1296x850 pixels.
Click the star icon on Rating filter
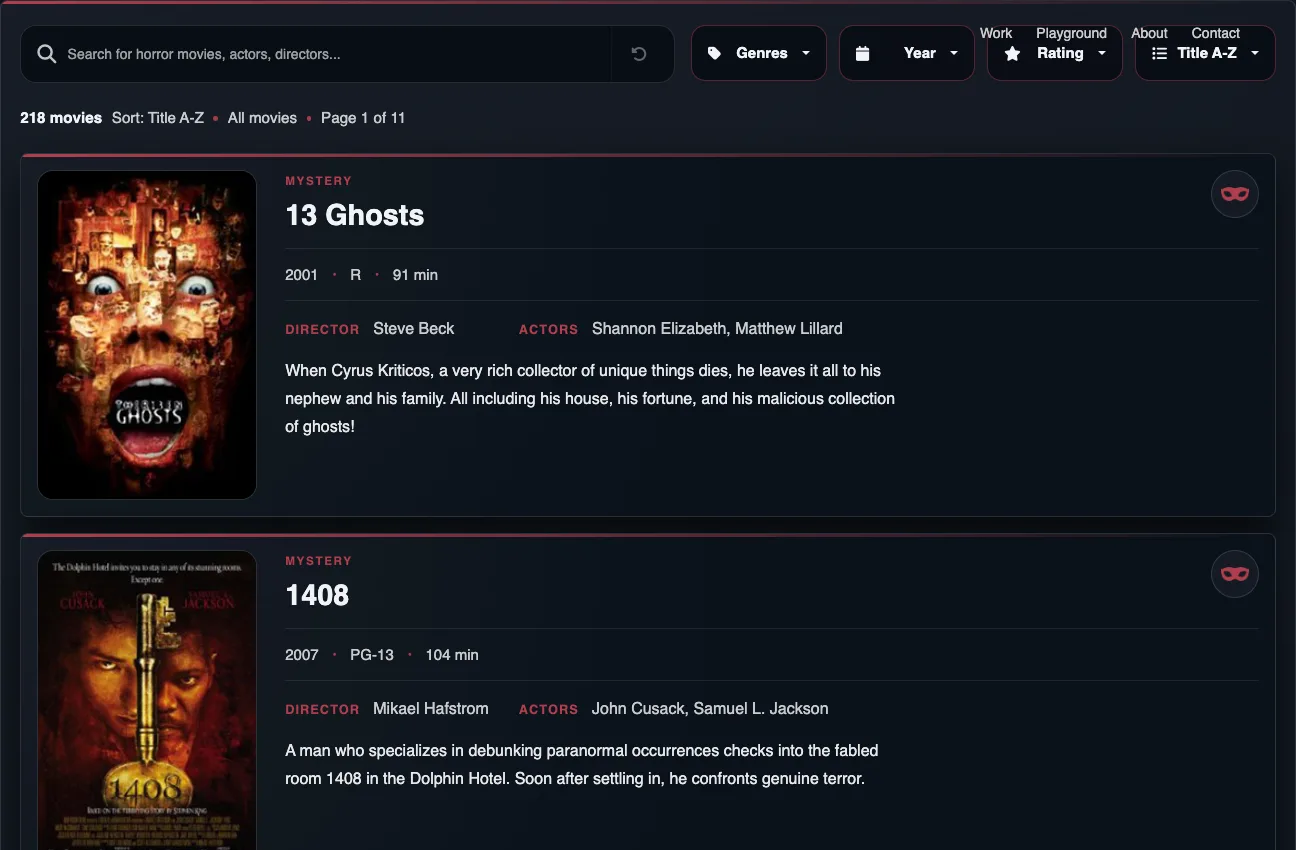[1012, 54]
